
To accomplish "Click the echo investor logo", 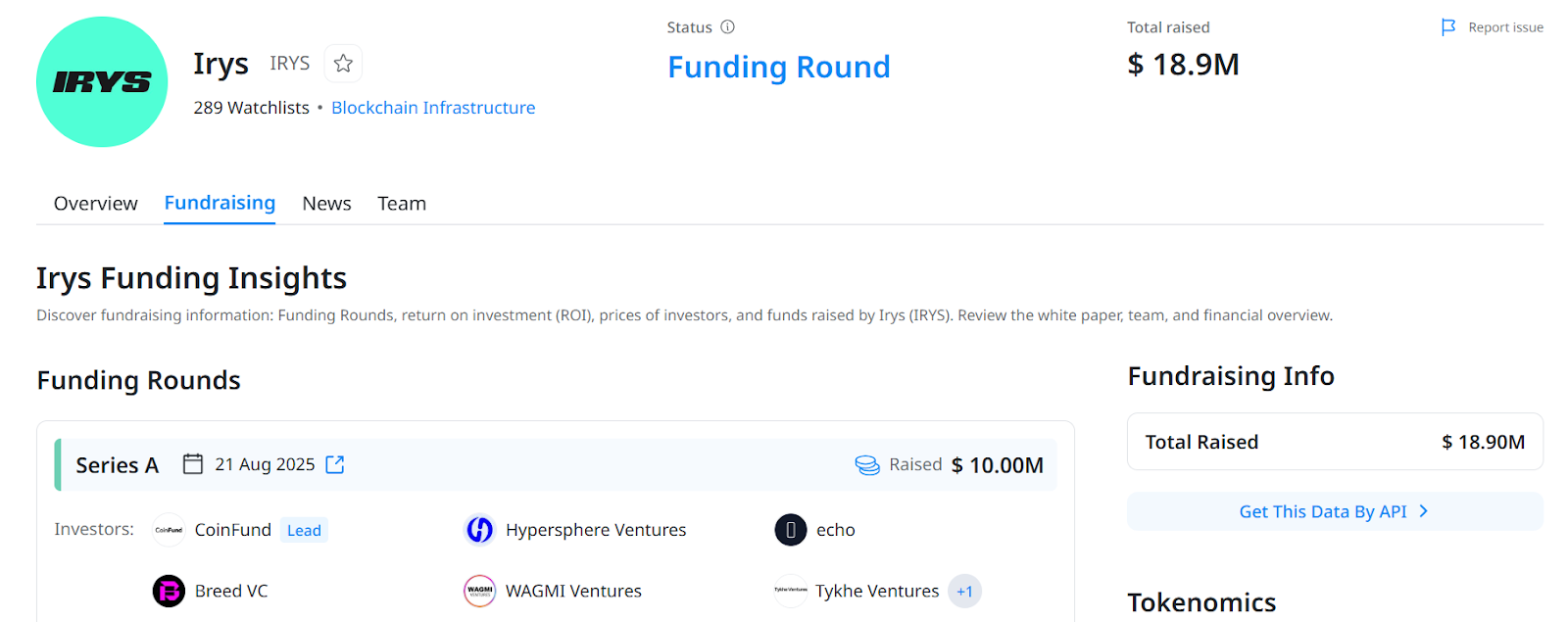I will [x=790, y=530].
